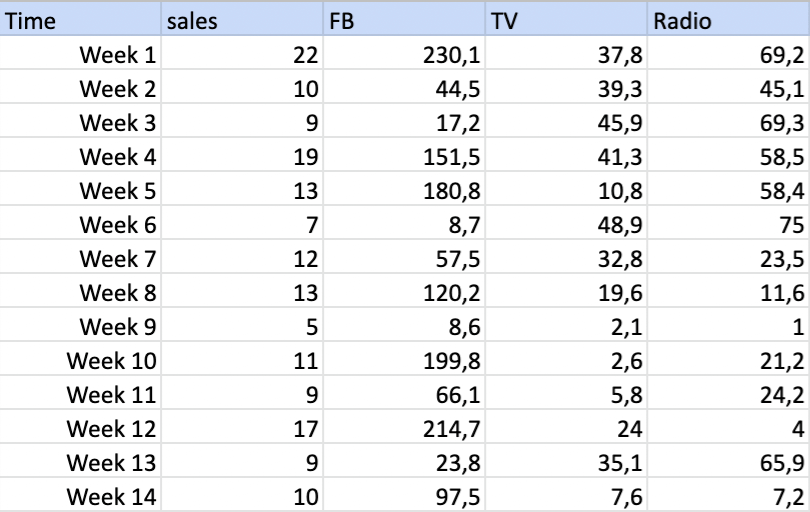Screen dimensions: 810x512
Task: Select the FB cell containing 230,1
Action: pos(404,53)
